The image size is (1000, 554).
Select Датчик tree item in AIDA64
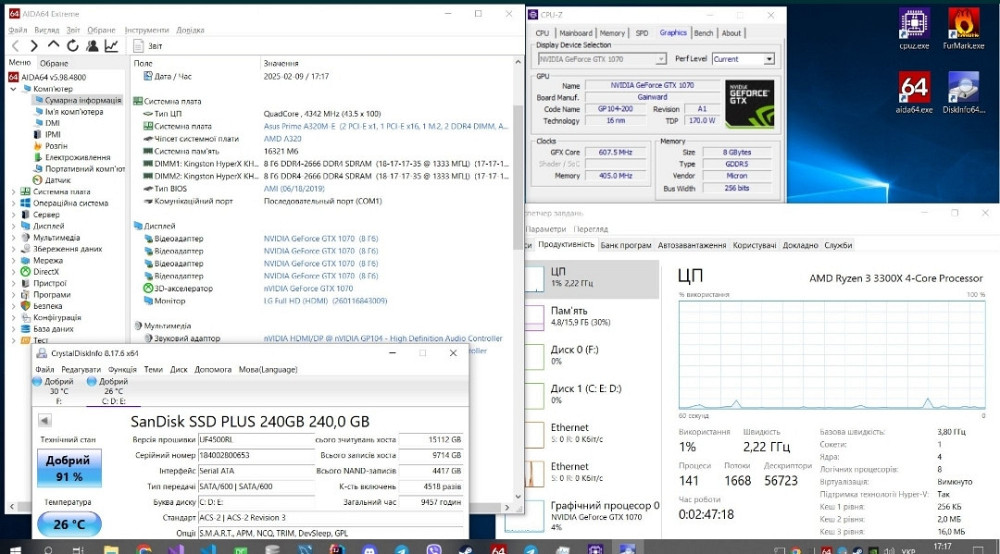(51, 180)
